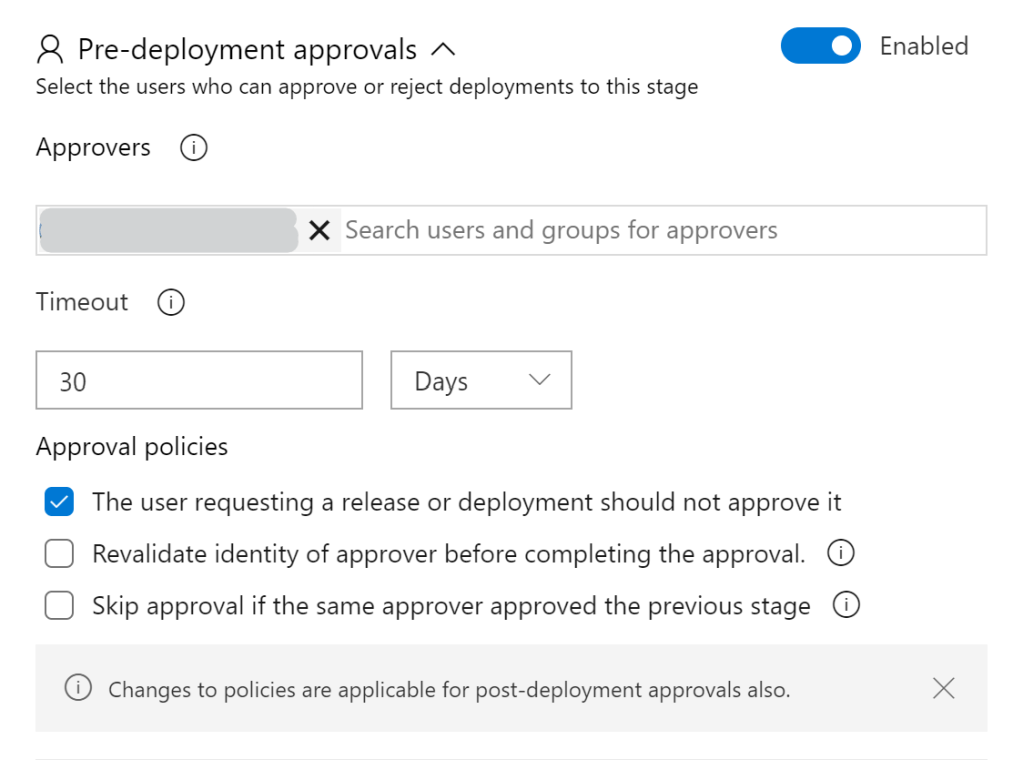Enable Revalidate identity of approver checkbox
The height and width of the screenshot is (770, 1023).
59,554
